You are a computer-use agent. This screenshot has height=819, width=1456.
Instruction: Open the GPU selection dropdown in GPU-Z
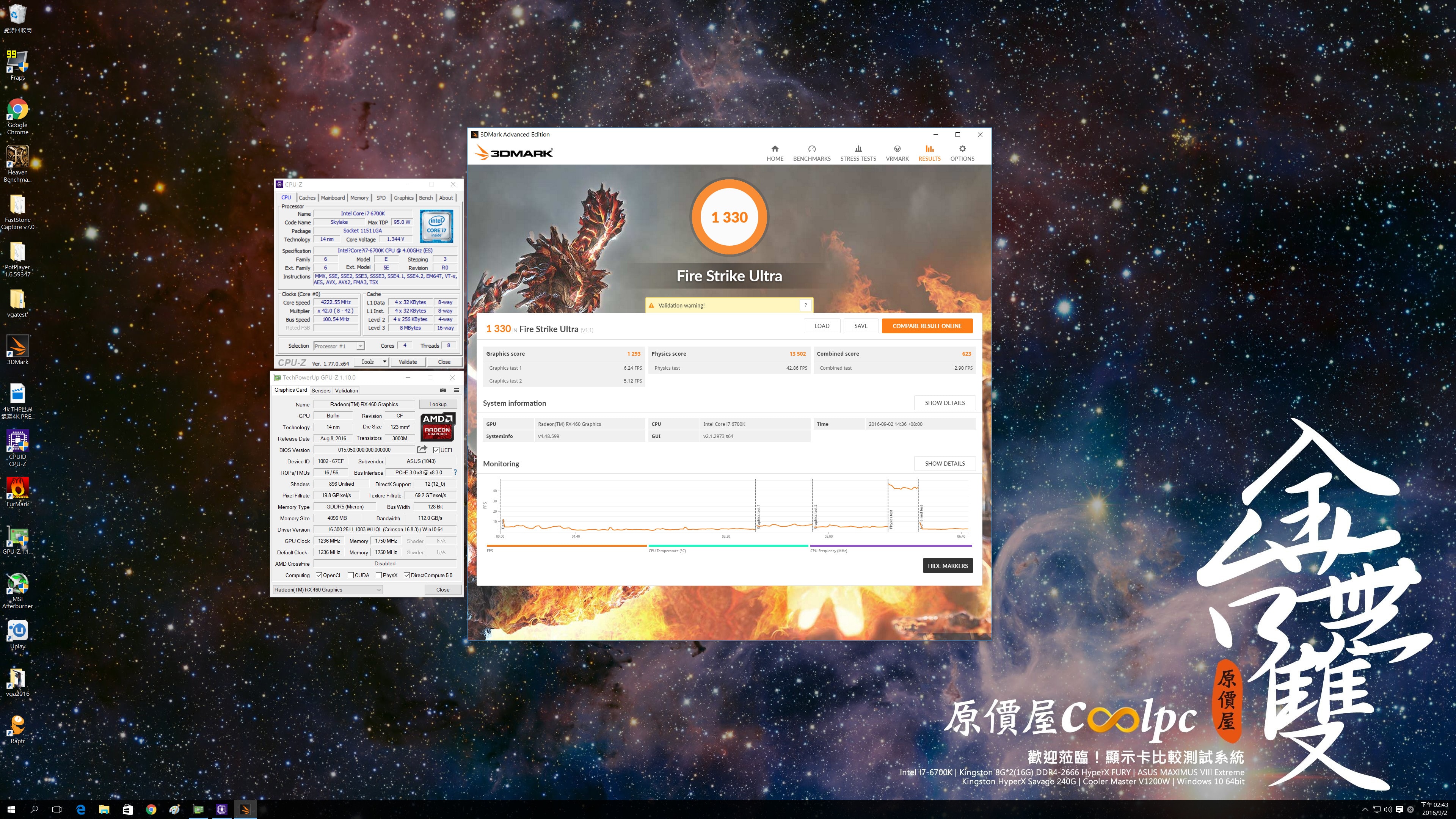click(327, 590)
